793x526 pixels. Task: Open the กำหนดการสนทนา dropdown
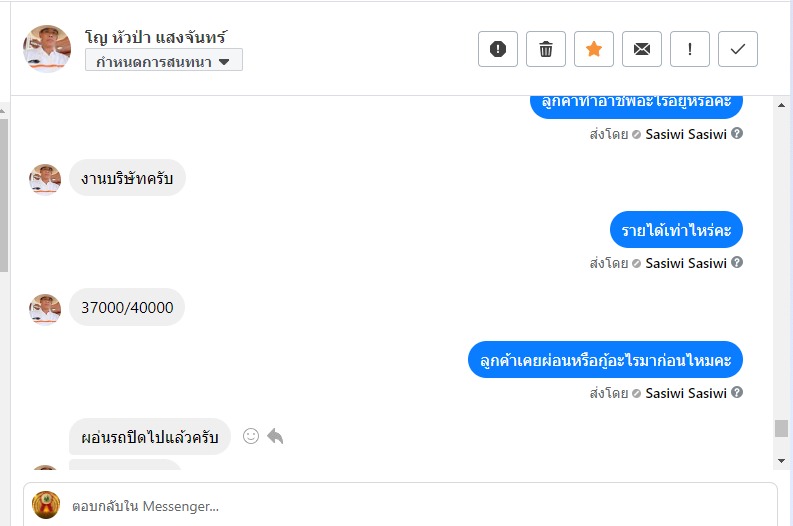pyautogui.click(x=164, y=60)
